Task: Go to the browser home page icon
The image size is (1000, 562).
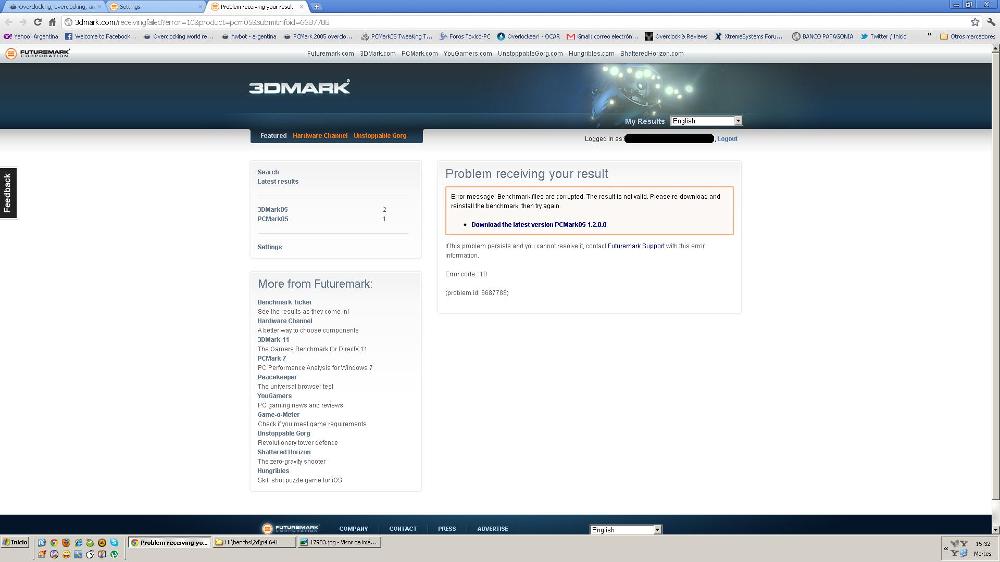Action: pyautogui.click(x=52, y=22)
